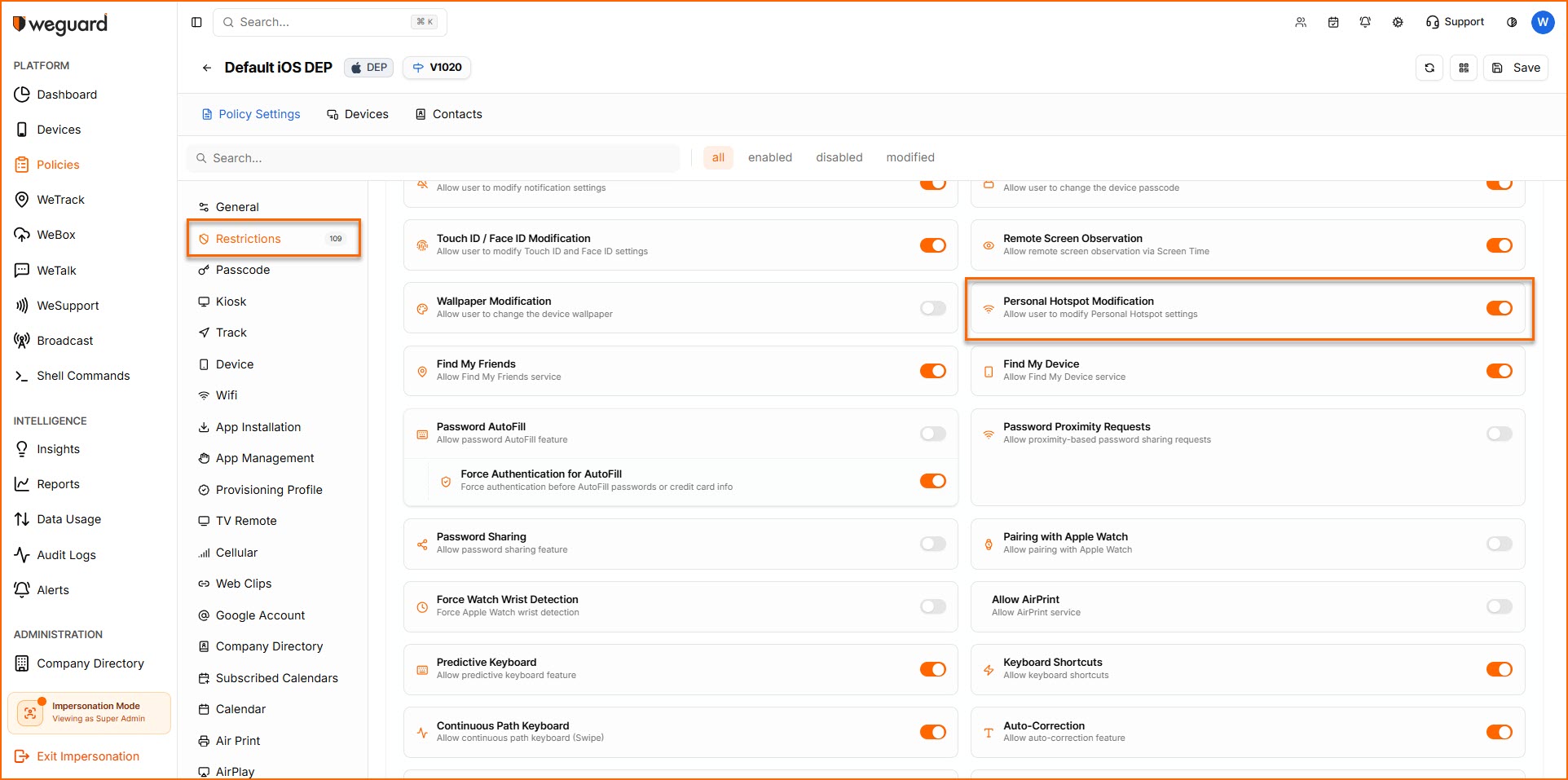Open the grid view icon near Save
Viewport: 1568px width, 780px height.
click(1464, 68)
